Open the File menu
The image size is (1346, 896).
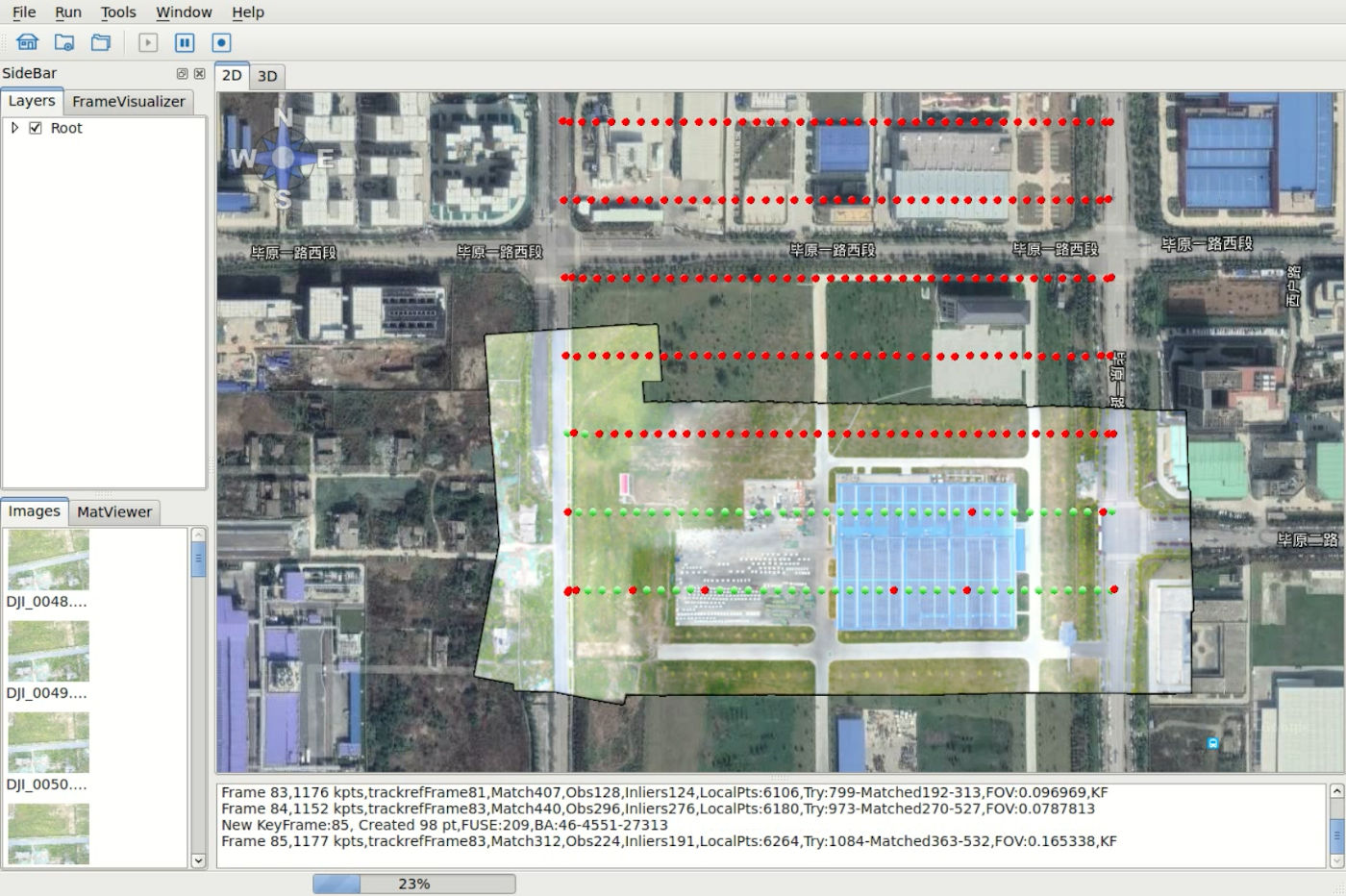24,12
